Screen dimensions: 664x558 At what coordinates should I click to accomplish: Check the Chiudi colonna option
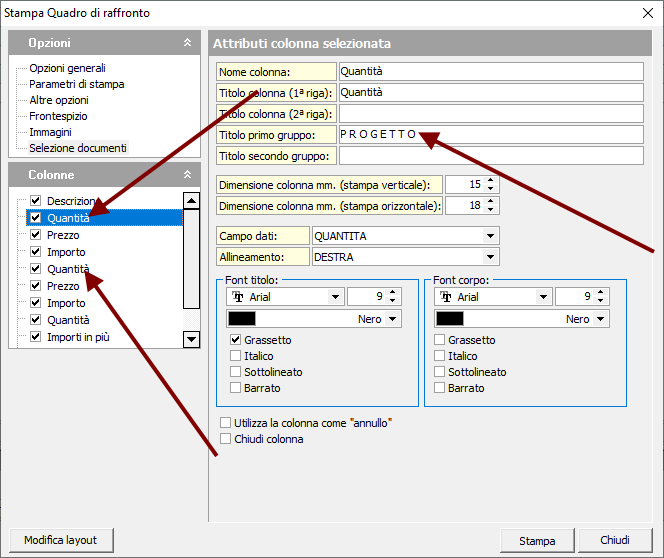(x=225, y=439)
